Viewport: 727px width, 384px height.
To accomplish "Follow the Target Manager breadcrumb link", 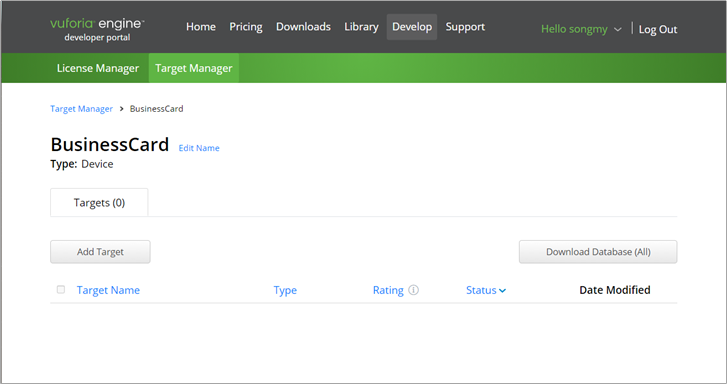I will 82,109.
